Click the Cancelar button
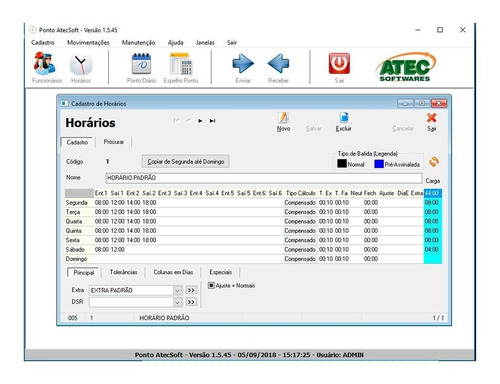Screen dimensions: 500x384 click(403, 129)
